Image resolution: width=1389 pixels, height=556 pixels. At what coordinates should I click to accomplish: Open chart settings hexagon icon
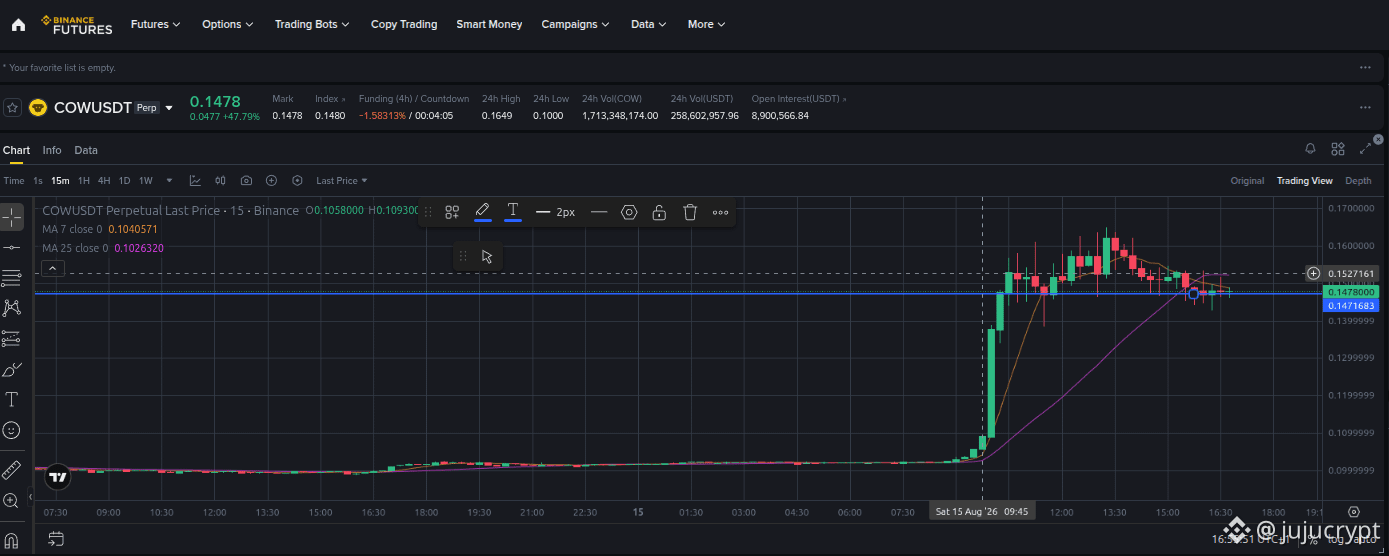point(297,181)
